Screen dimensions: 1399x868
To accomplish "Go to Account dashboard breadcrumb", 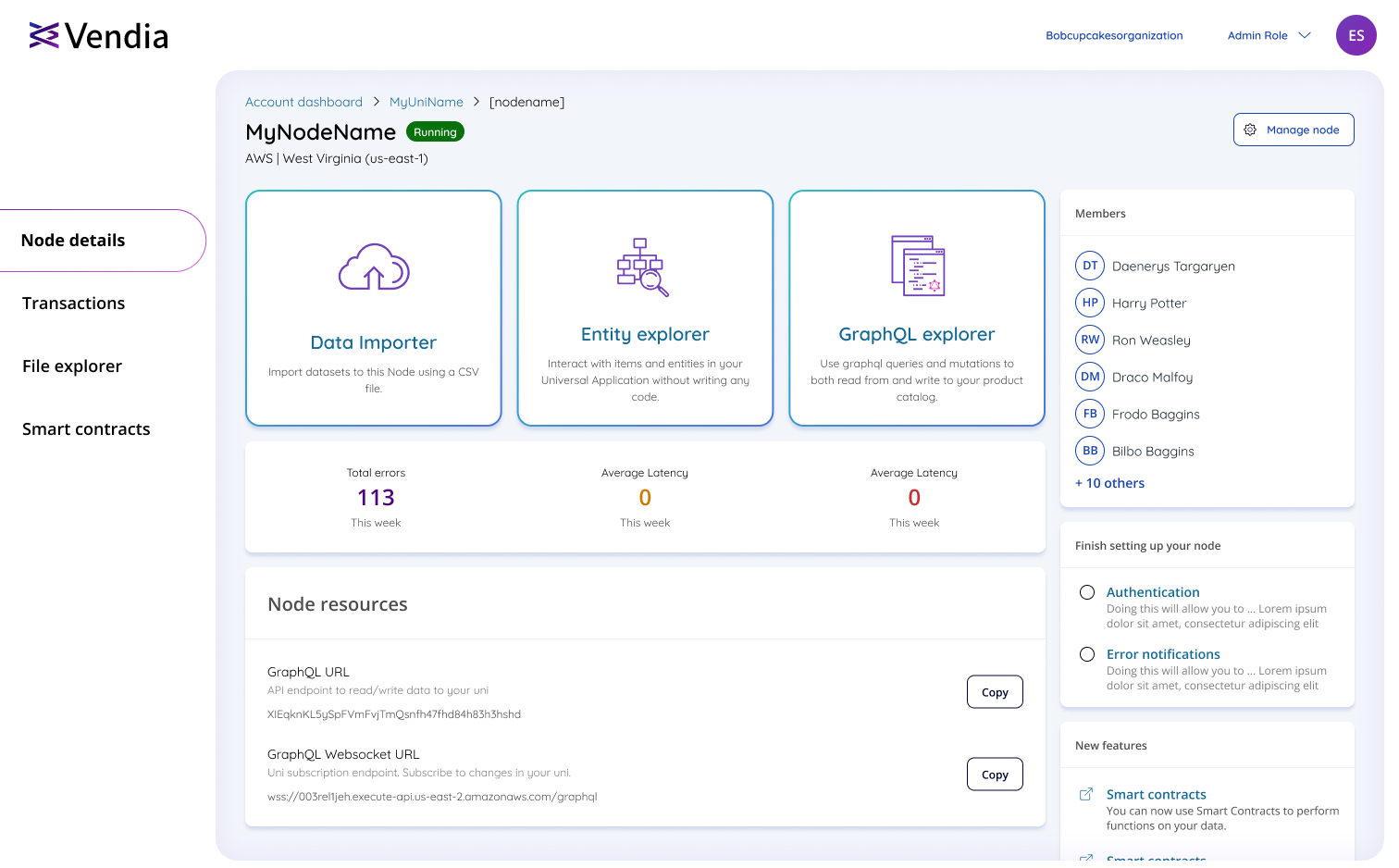I will pyautogui.click(x=303, y=102).
